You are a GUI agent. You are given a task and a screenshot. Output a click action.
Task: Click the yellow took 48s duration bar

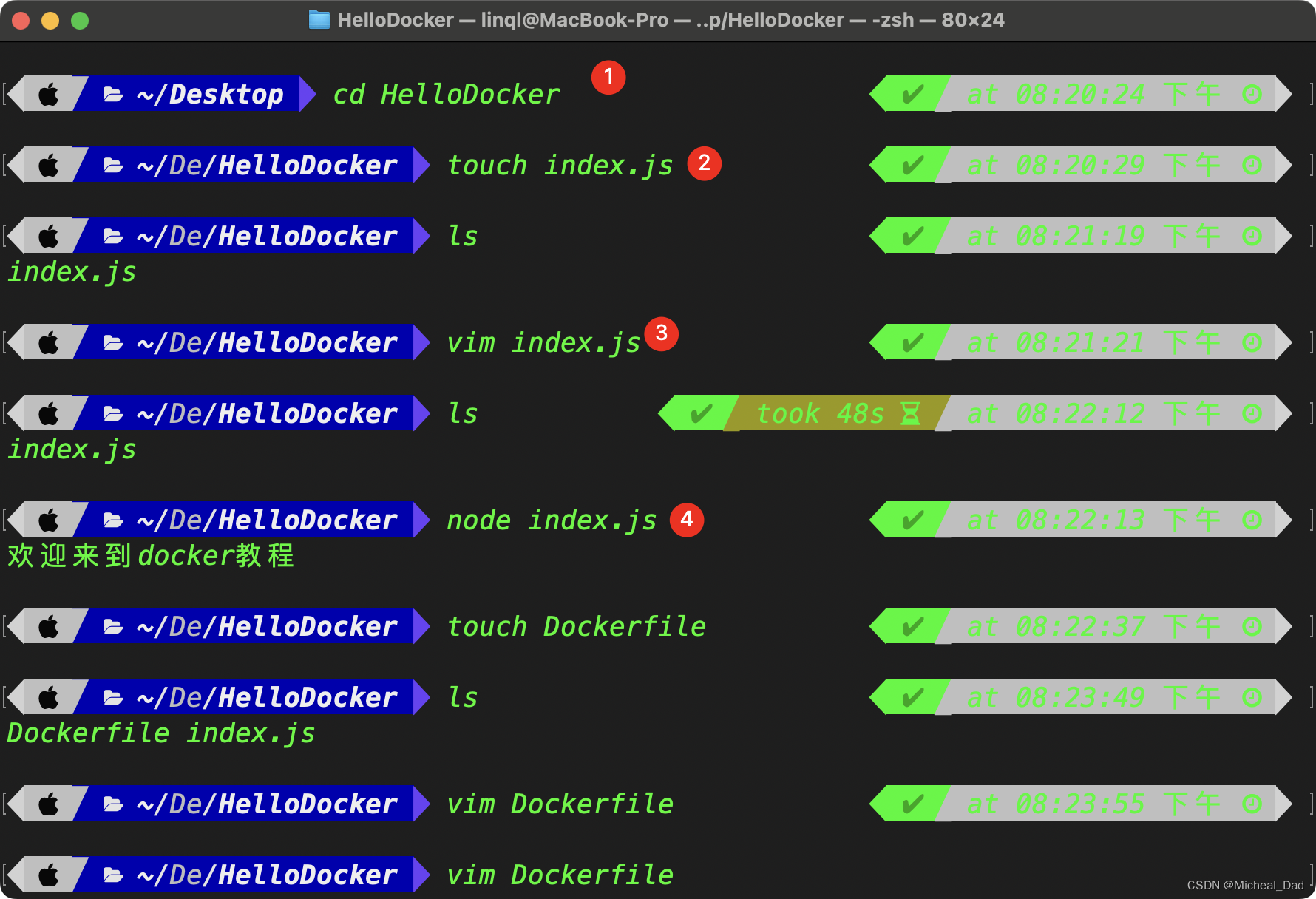821,413
